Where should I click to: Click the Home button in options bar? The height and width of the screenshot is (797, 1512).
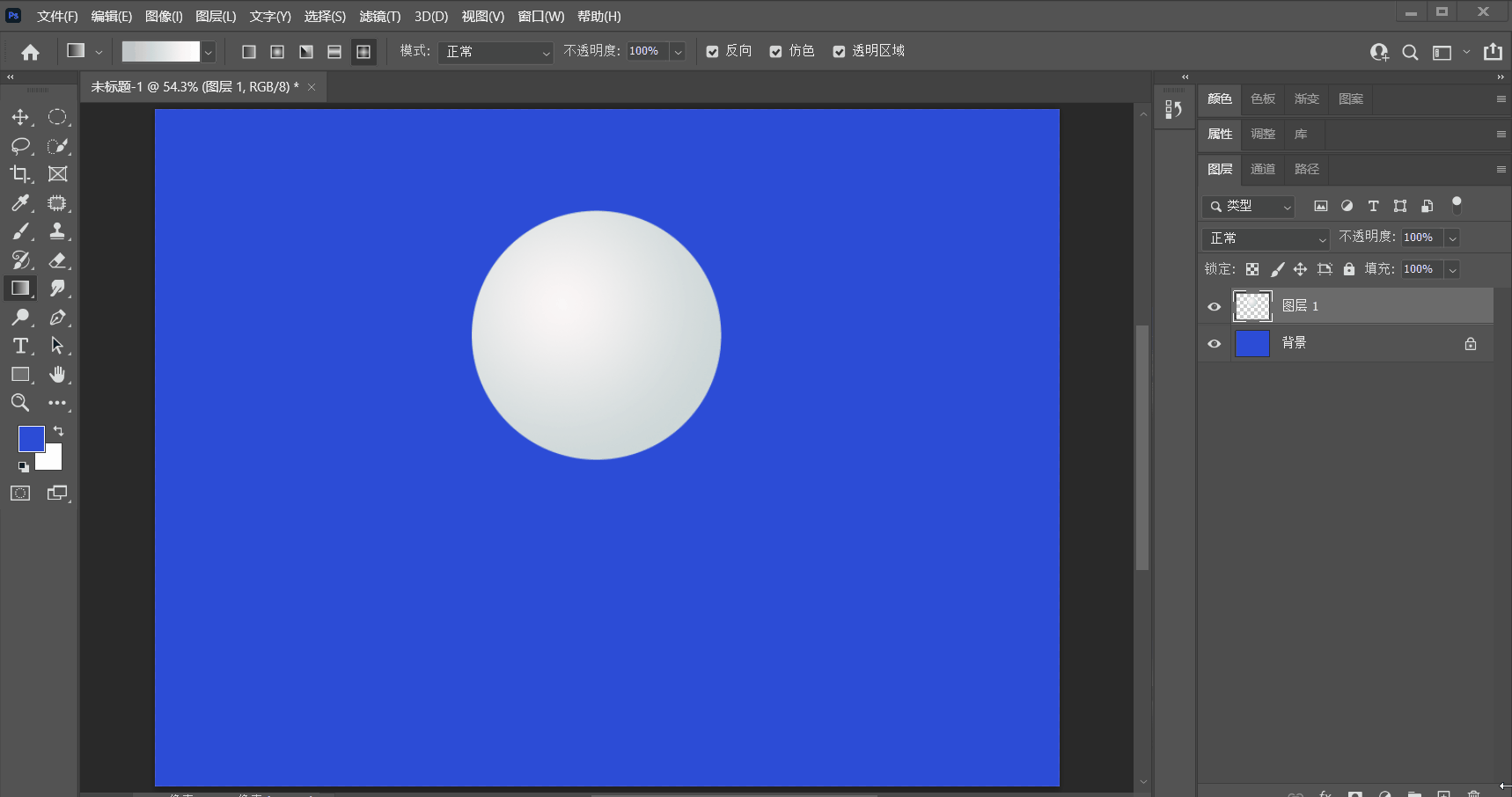click(30, 52)
